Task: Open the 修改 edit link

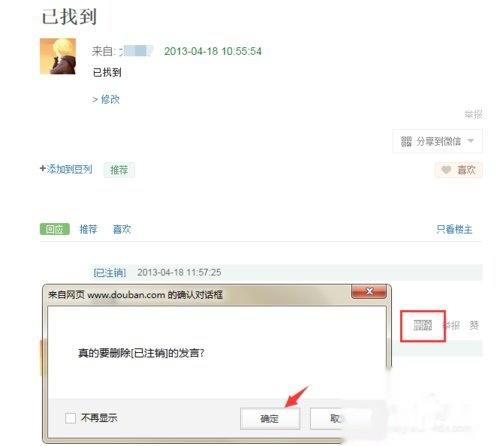Action: tap(110, 99)
